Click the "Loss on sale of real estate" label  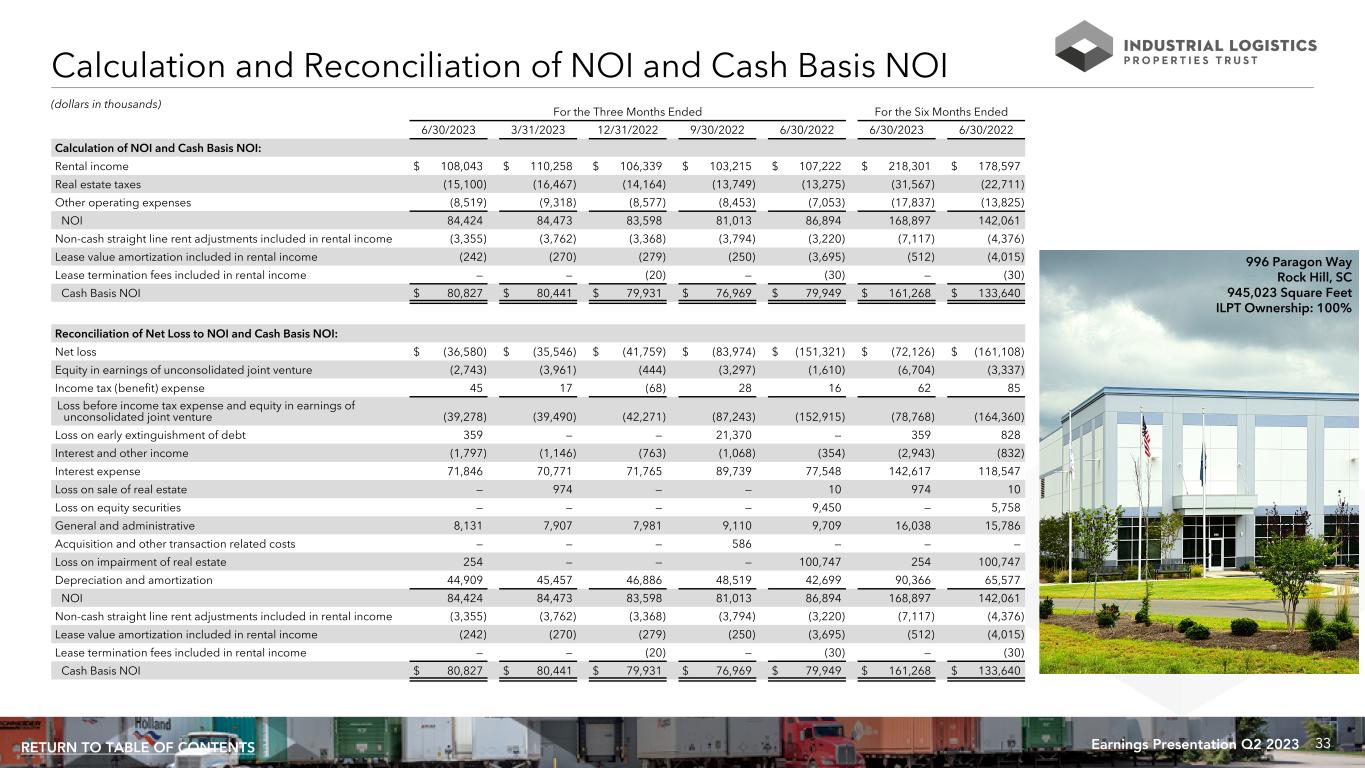coord(120,489)
